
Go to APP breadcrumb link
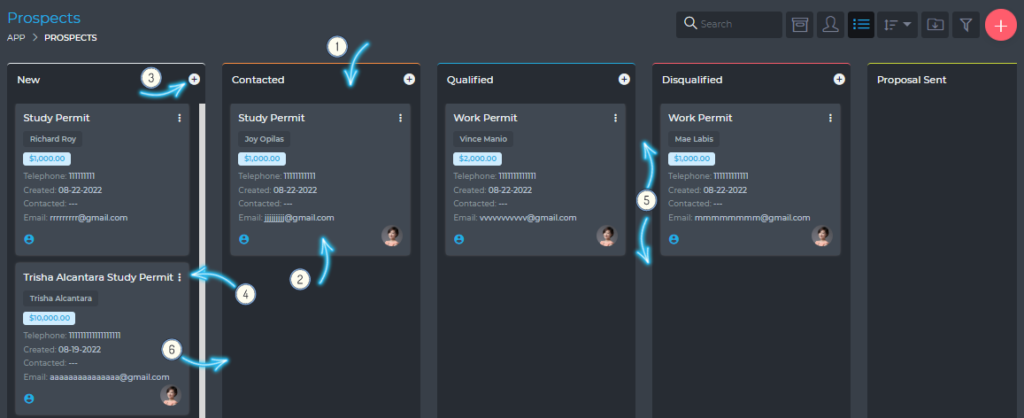[x=16, y=38]
